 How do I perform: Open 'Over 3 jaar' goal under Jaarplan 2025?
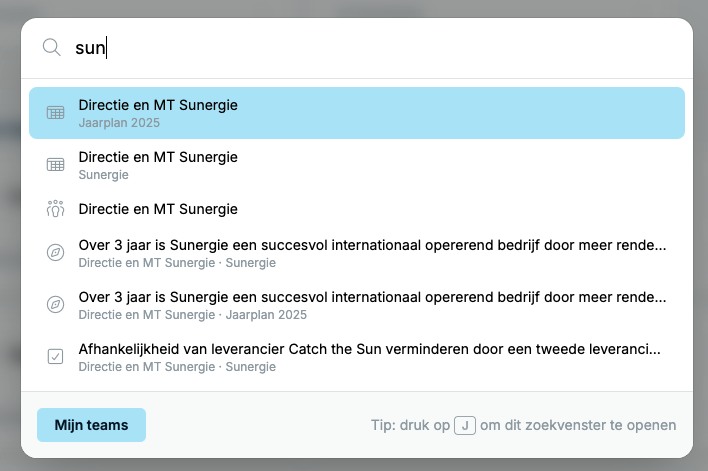(357, 305)
